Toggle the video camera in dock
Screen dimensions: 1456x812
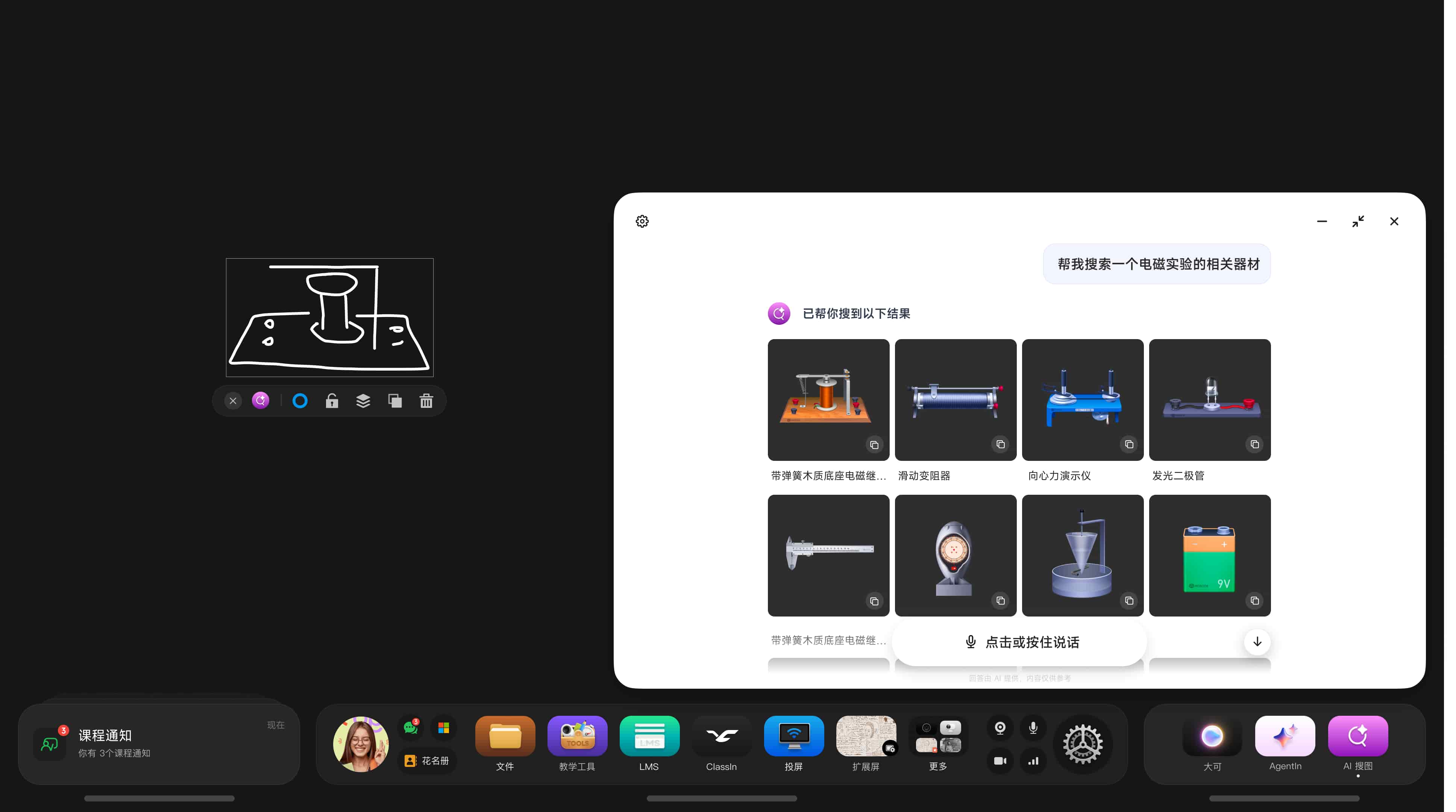click(x=1000, y=760)
